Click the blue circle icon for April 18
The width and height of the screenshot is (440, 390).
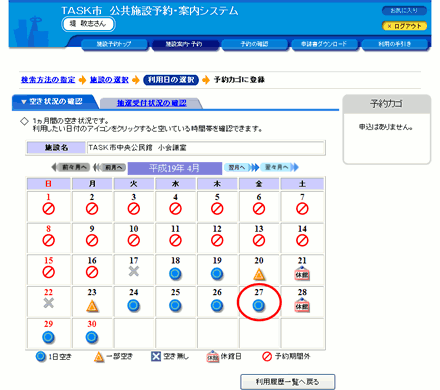point(175,274)
